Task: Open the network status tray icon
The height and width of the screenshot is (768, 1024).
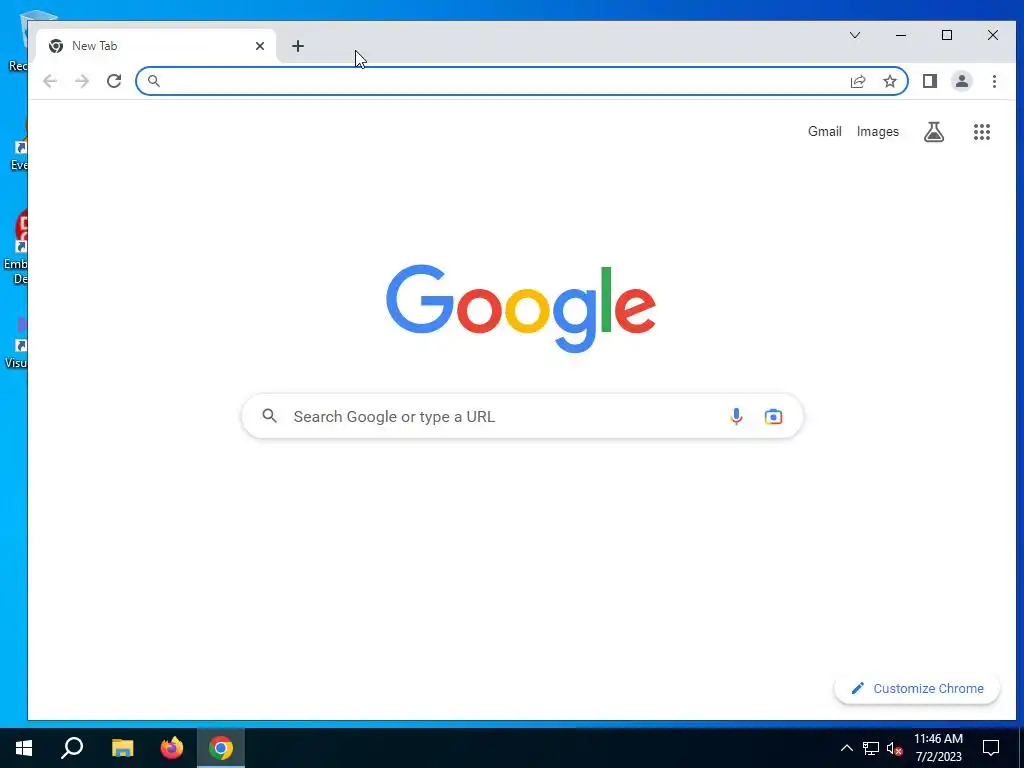Action: coord(871,748)
